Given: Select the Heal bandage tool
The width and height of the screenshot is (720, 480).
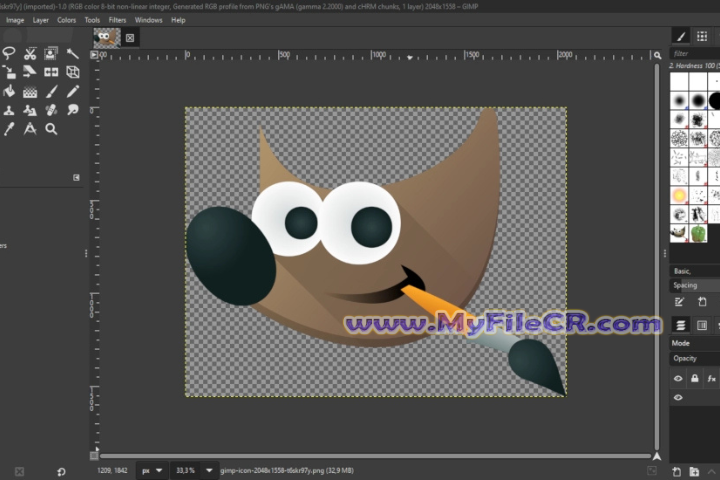Looking at the screenshot, I should [x=51, y=110].
